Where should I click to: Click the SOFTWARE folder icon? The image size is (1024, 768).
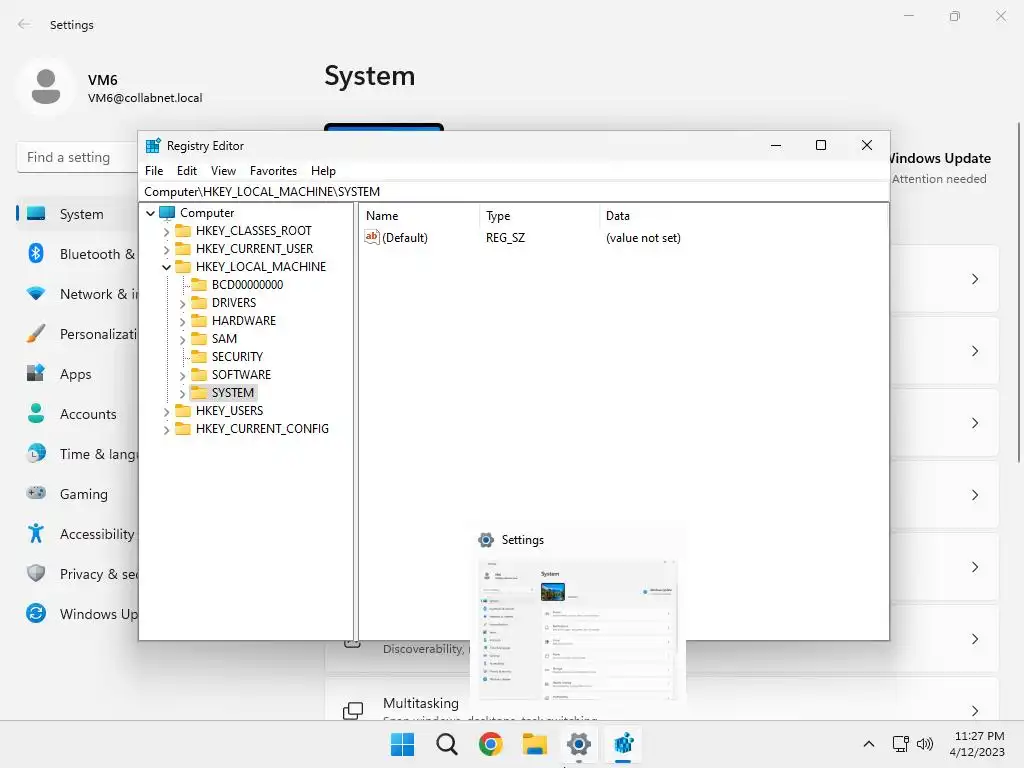(199, 374)
